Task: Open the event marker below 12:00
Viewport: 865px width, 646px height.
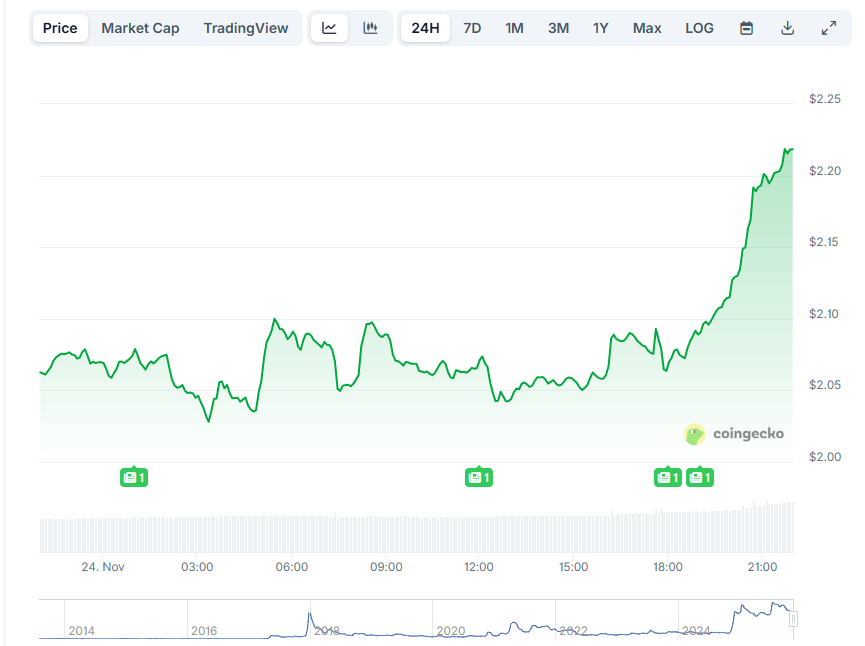Action: click(x=479, y=477)
